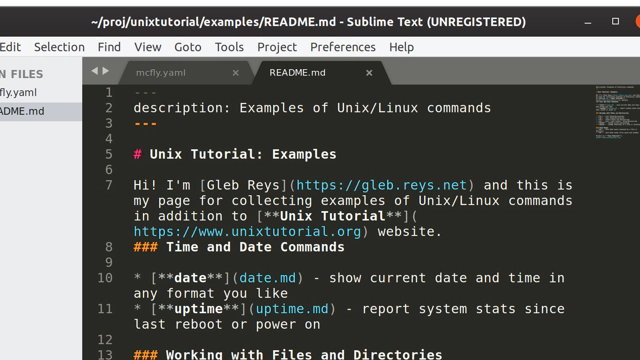Click line number 5 in the gutter
This screenshot has width=640, height=360.
(109, 154)
